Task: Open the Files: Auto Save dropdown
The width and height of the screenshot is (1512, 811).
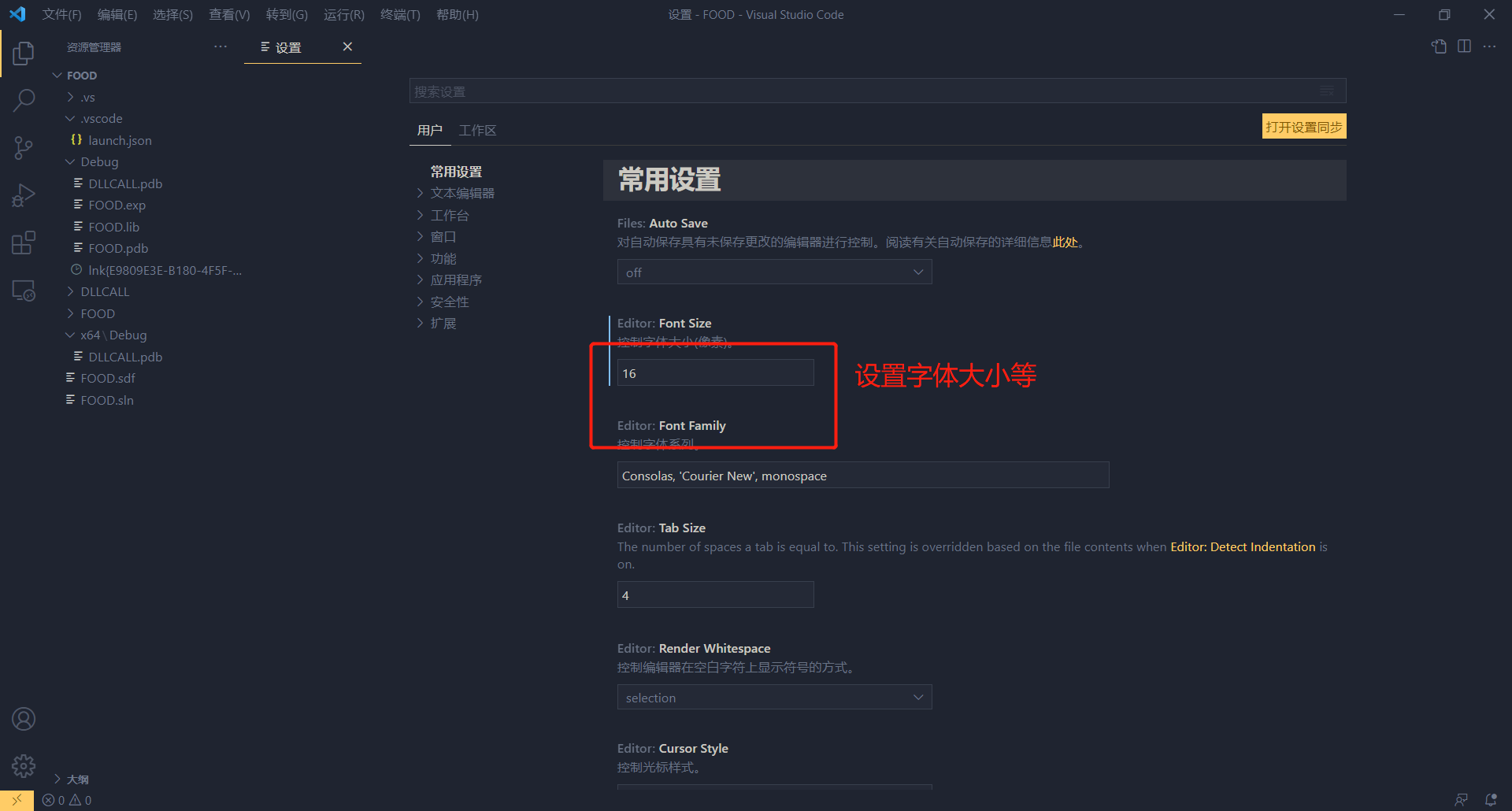Action: (773, 272)
